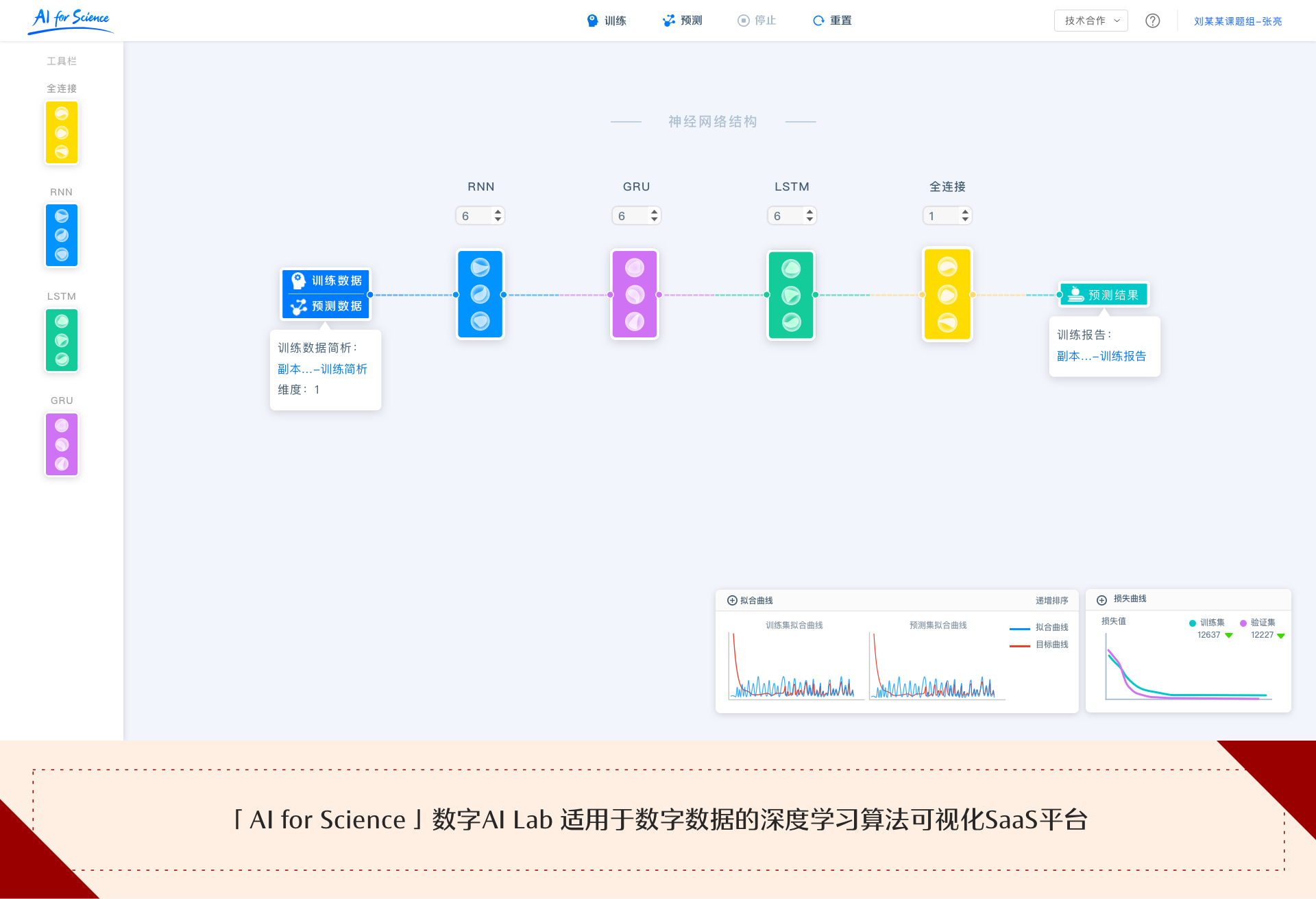Select the blue RNN block in sidebar
The height and width of the screenshot is (899, 1316).
[x=62, y=235]
